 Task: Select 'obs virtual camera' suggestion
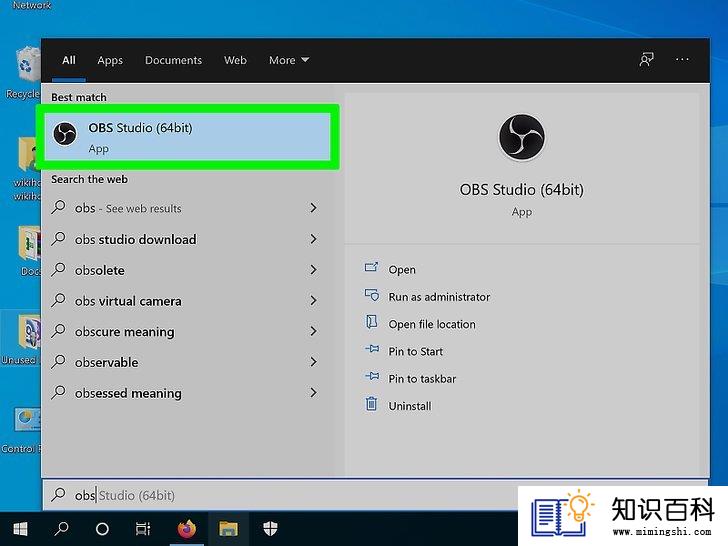pos(186,301)
